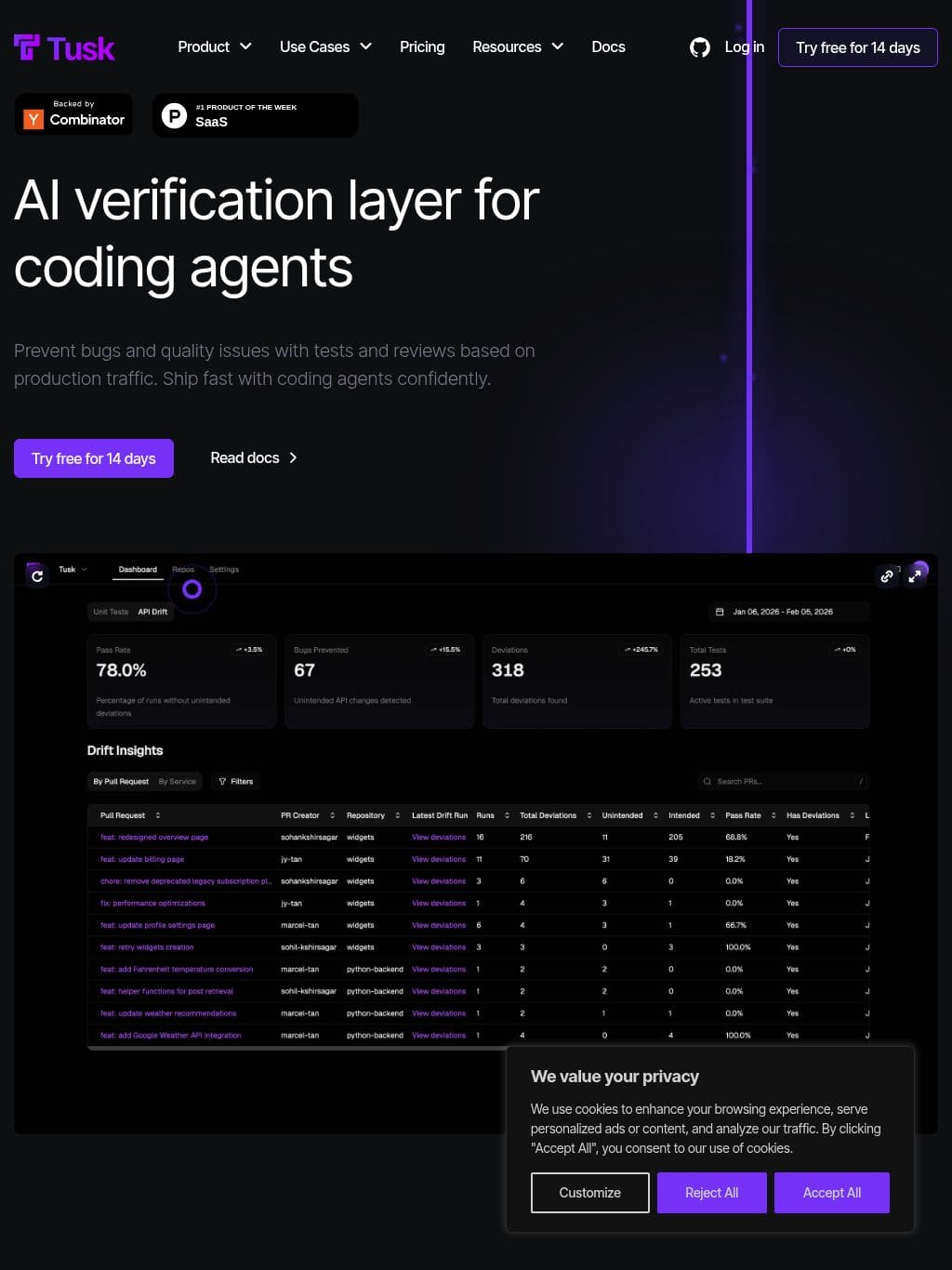Open the Filters button

236,782
